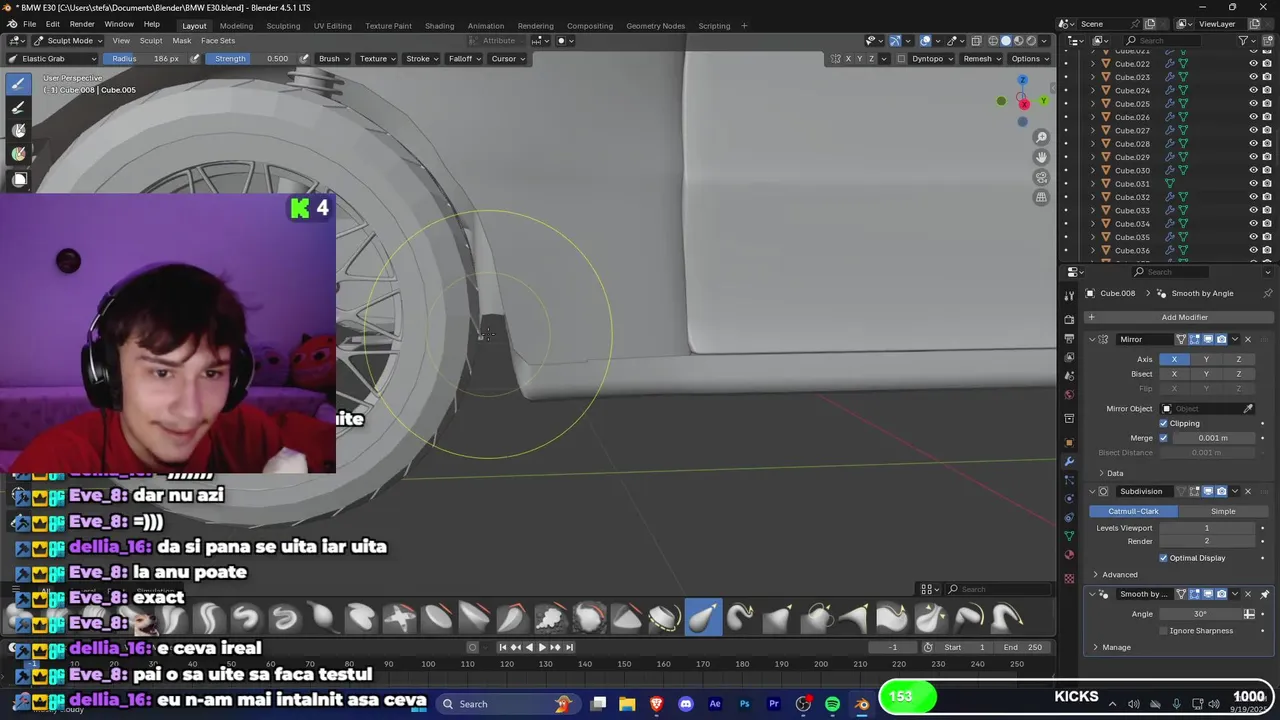
Task: Enable Ignore Sharpness checkbox
Action: [1163, 631]
